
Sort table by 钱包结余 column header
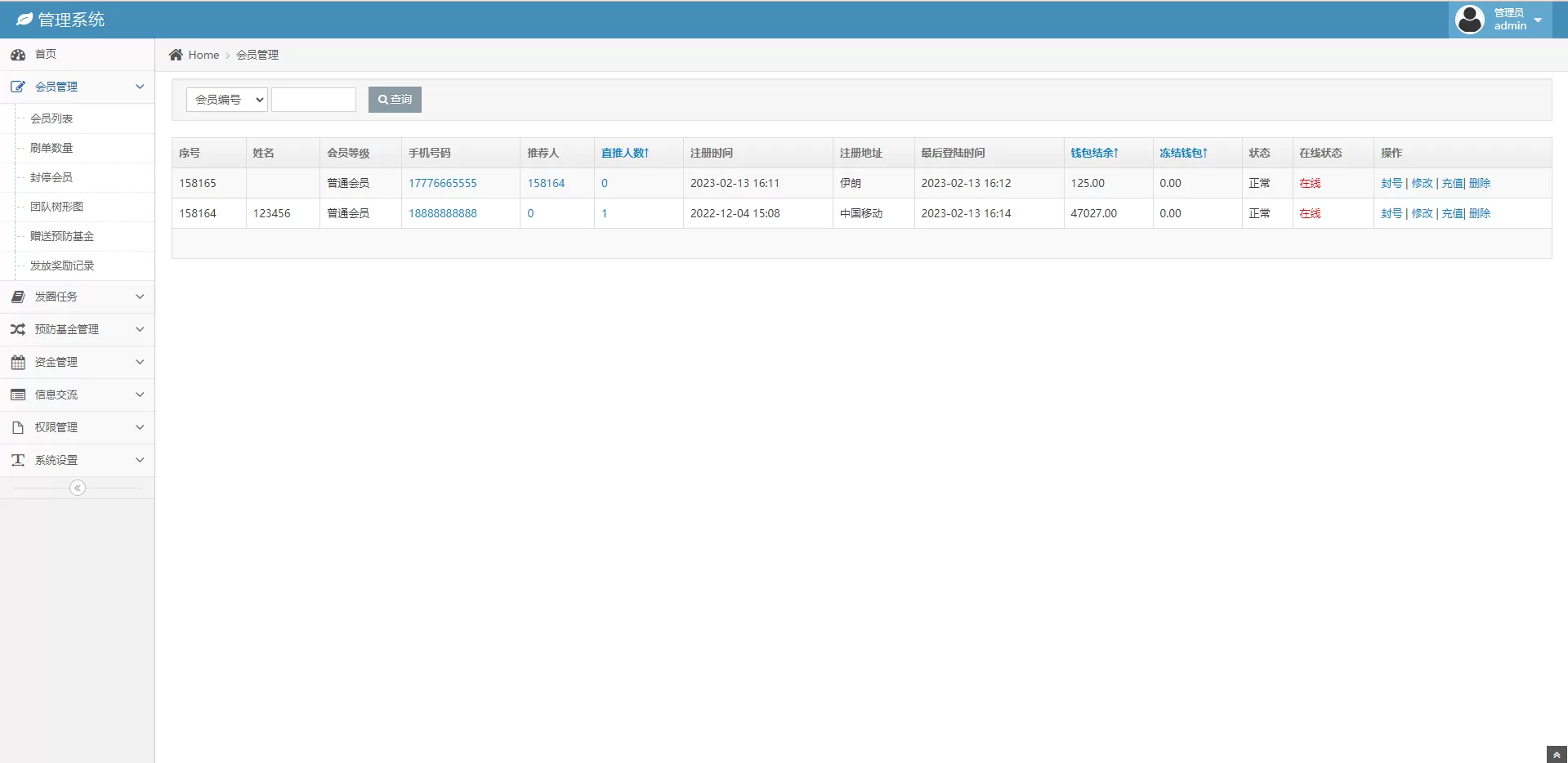tap(1094, 153)
